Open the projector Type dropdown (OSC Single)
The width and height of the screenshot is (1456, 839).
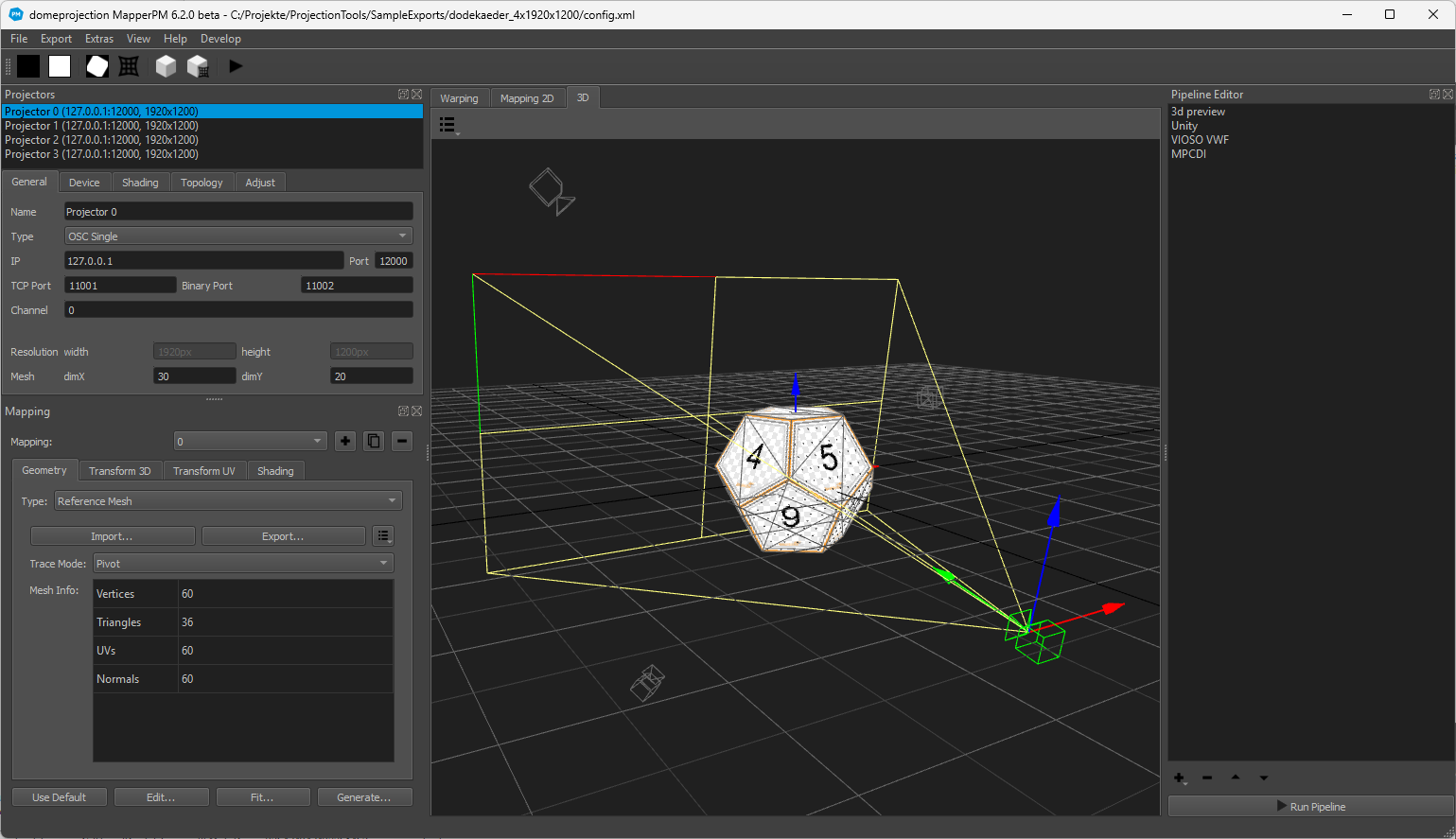click(x=238, y=236)
